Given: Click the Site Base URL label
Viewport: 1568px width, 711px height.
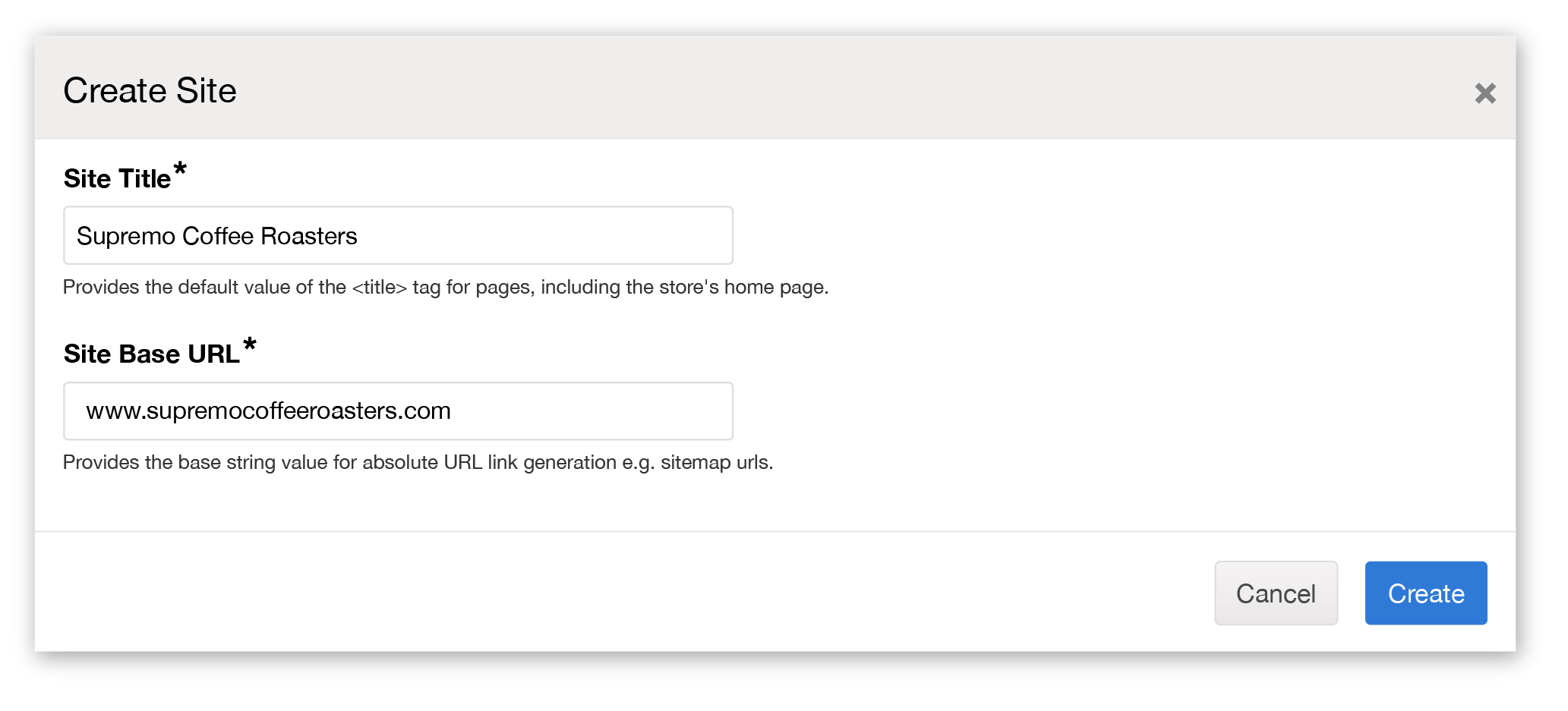Looking at the screenshot, I should (x=150, y=354).
